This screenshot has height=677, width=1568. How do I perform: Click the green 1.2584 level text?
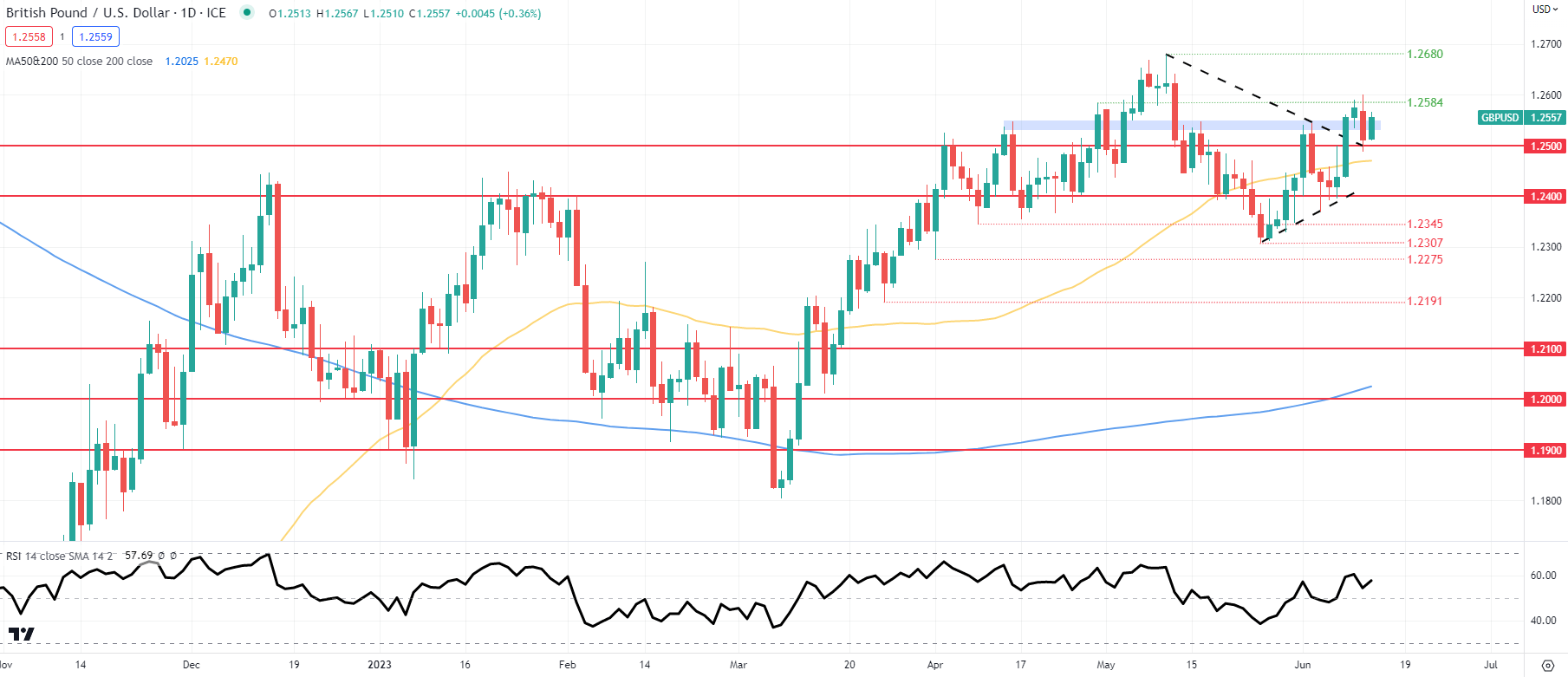(x=1425, y=102)
